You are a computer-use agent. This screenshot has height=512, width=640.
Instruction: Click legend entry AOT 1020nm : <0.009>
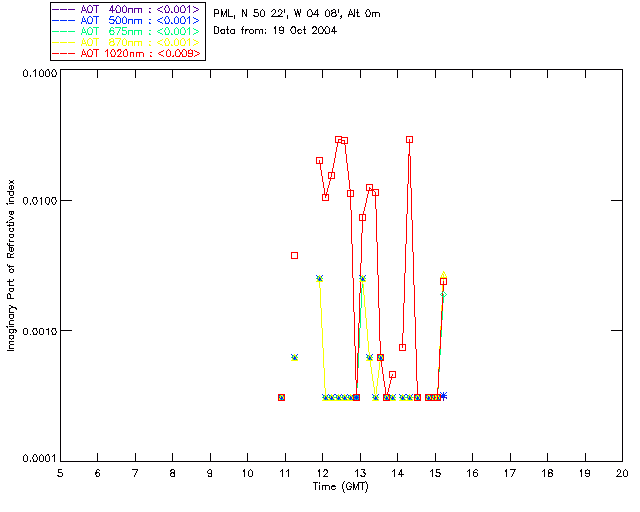coord(128,53)
